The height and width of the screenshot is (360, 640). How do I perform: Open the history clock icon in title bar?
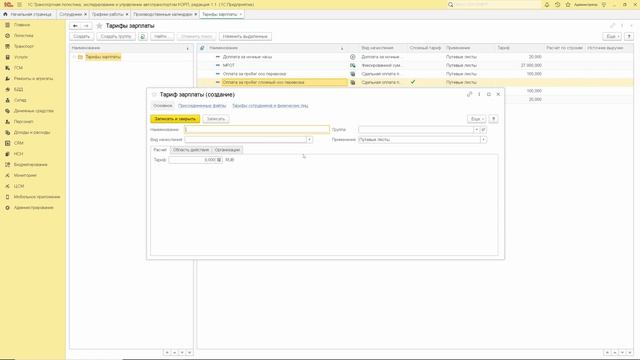coord(557,4)
